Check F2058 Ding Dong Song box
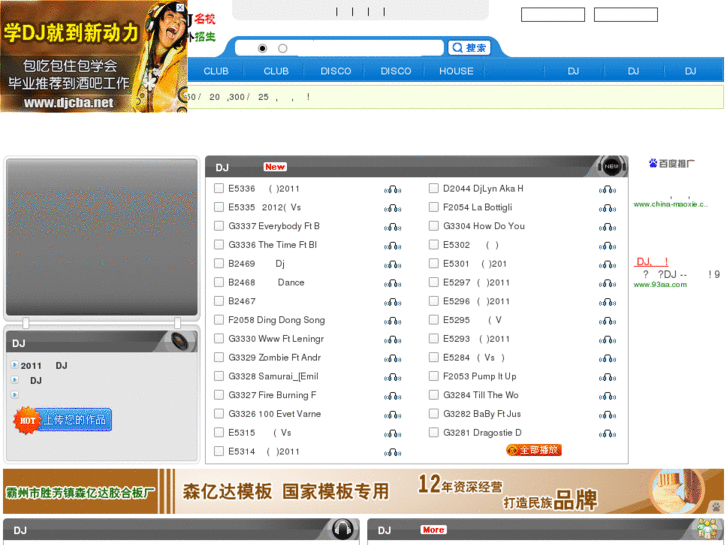The image size is (727, 545). (x=219, y=320)
